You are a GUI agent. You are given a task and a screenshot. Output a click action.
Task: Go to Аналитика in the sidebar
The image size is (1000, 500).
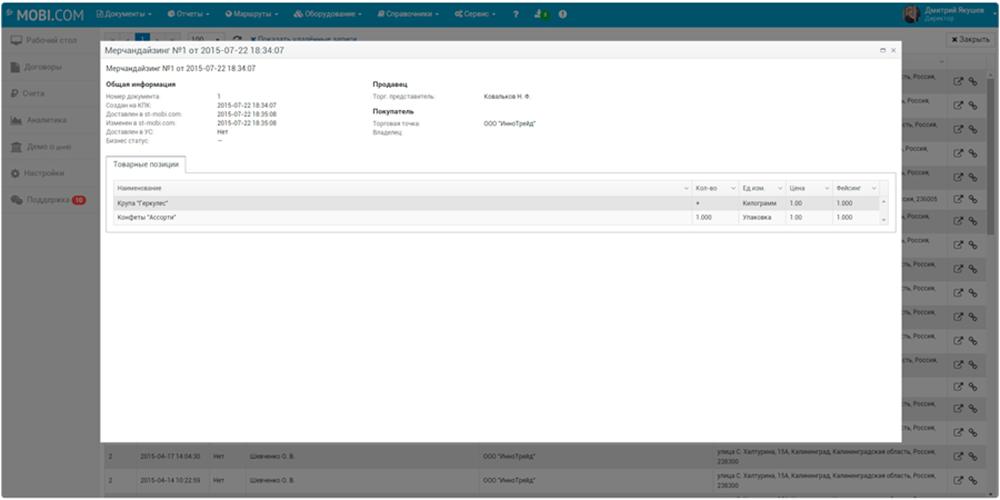click(46, 120)
